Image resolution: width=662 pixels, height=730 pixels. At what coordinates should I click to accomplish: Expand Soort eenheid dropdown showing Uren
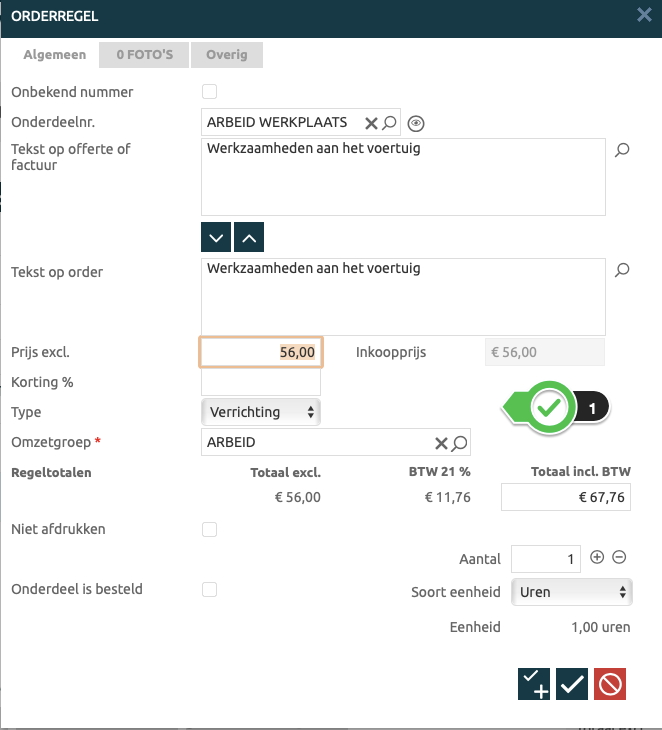tap(571, 592)
